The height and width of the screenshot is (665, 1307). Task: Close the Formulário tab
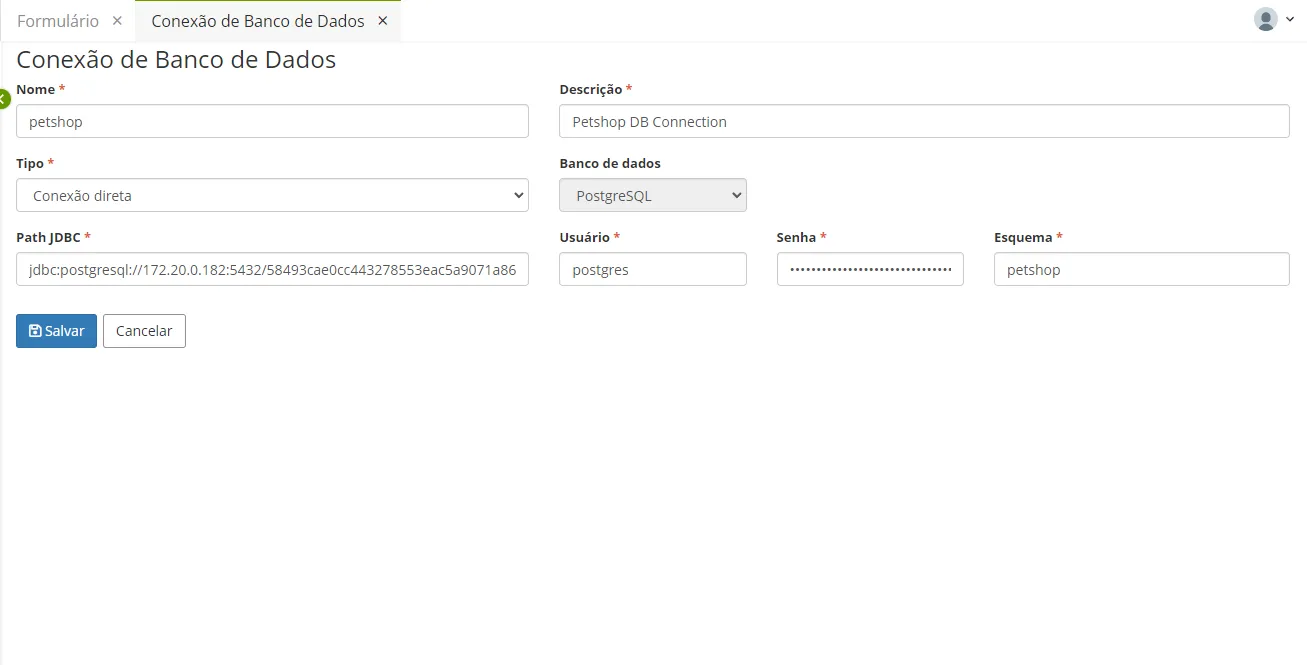click(x=117, y=21)
